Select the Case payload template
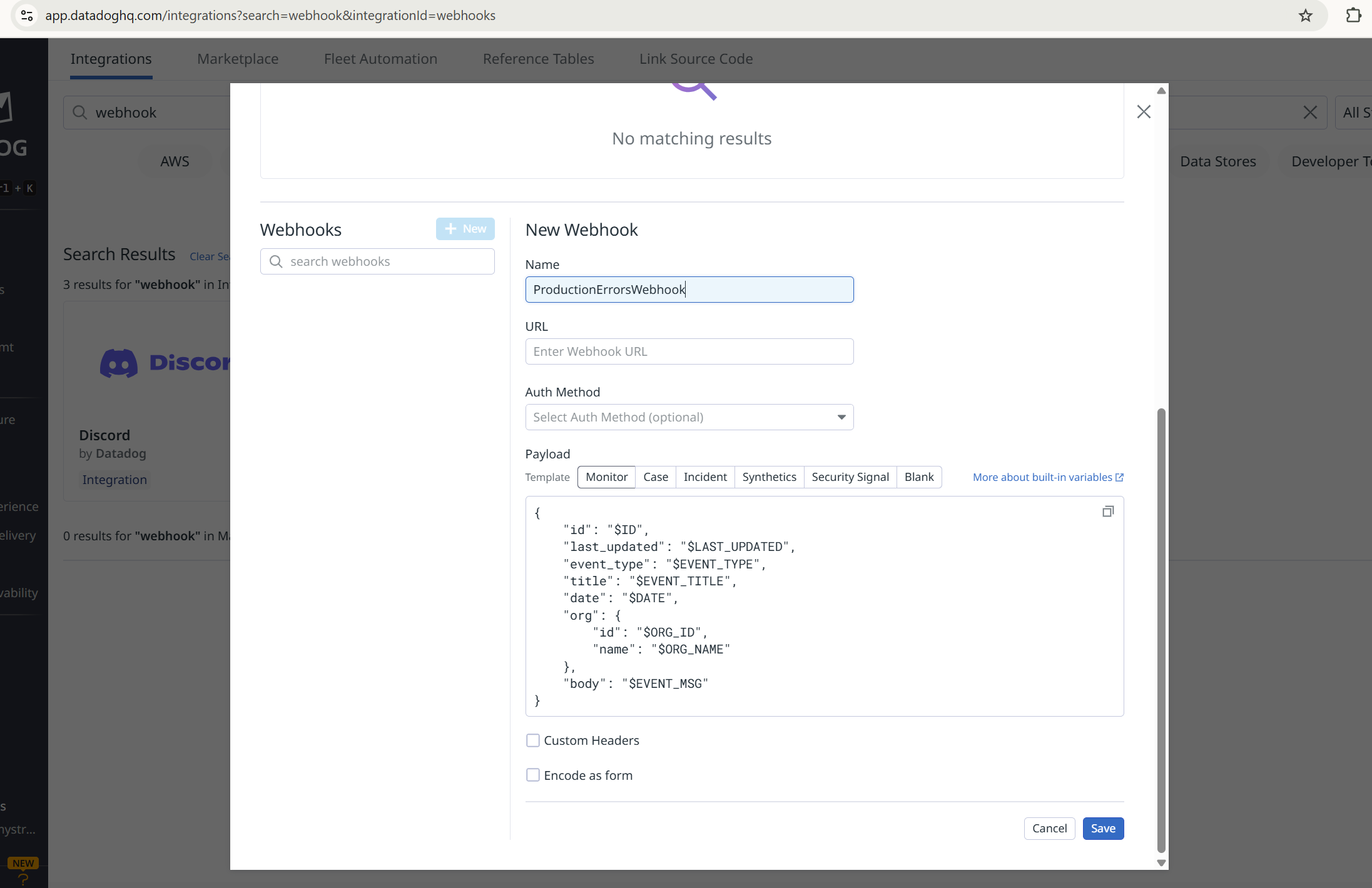The width and height of the screenshot is (1372, 888). [656, 477]
